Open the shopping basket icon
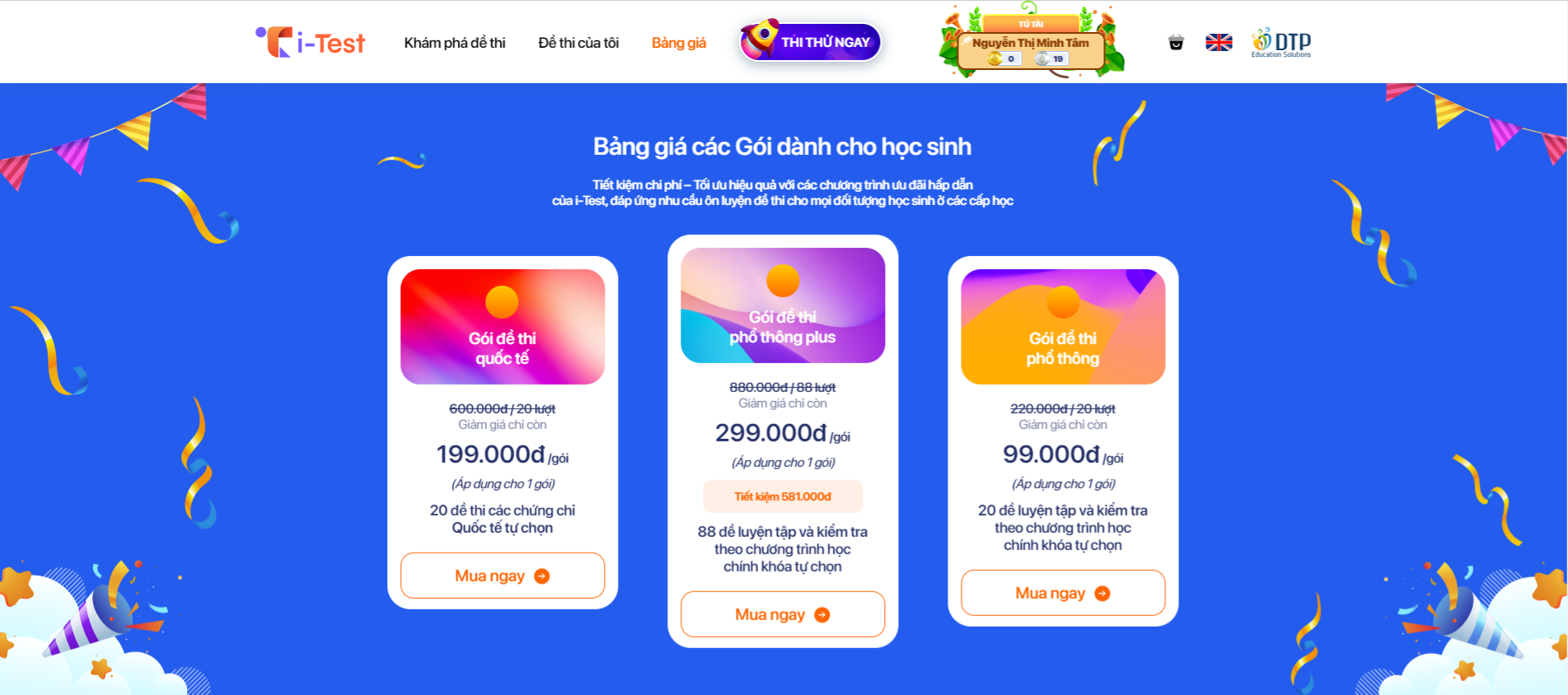The image size is (1568, 695). click(1176, 43)
